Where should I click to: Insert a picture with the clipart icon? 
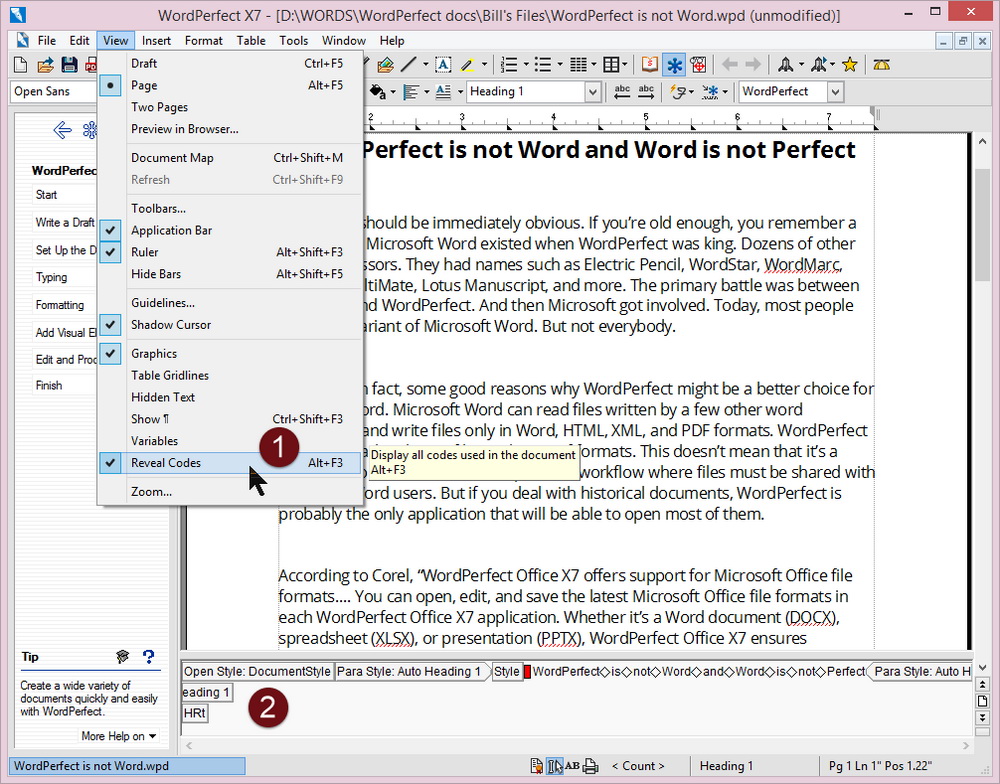tap(385, 64)
